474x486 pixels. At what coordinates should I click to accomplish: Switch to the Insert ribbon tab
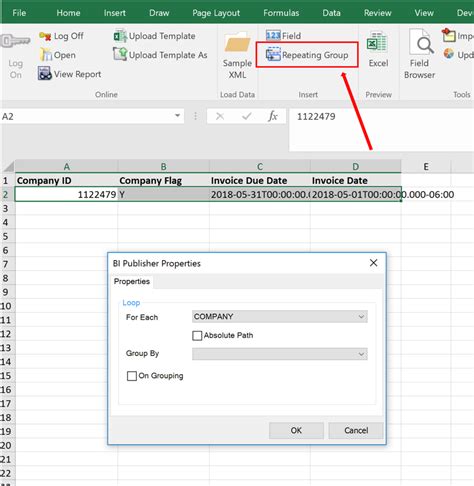click(x=115, y=13)
